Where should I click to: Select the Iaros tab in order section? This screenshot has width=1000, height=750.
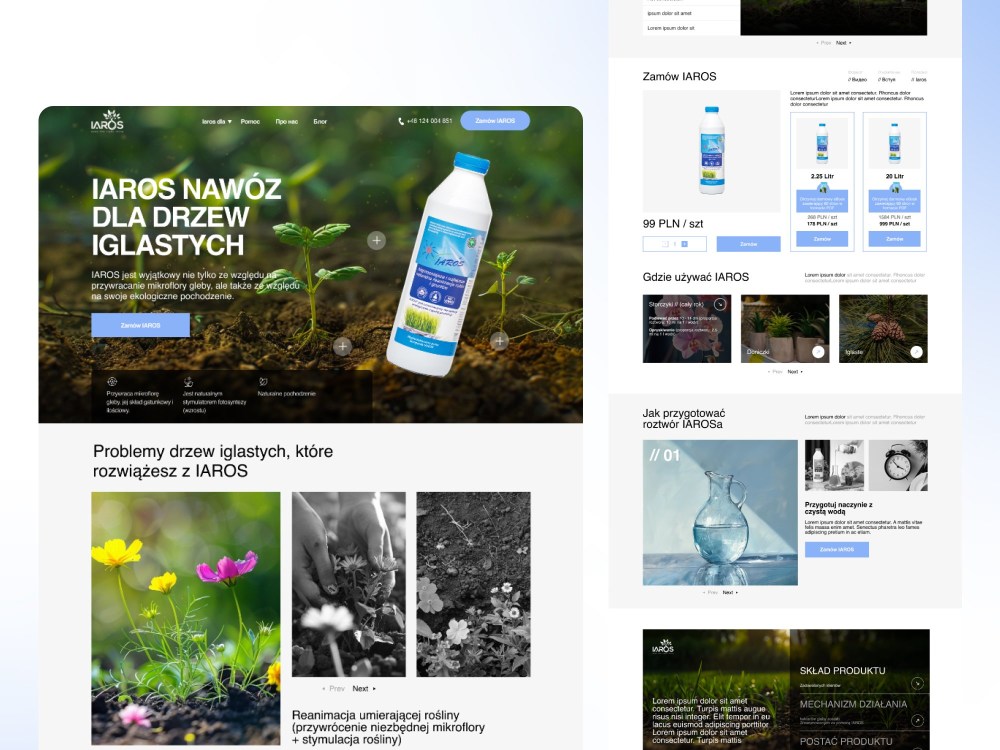tap(918, 80)
